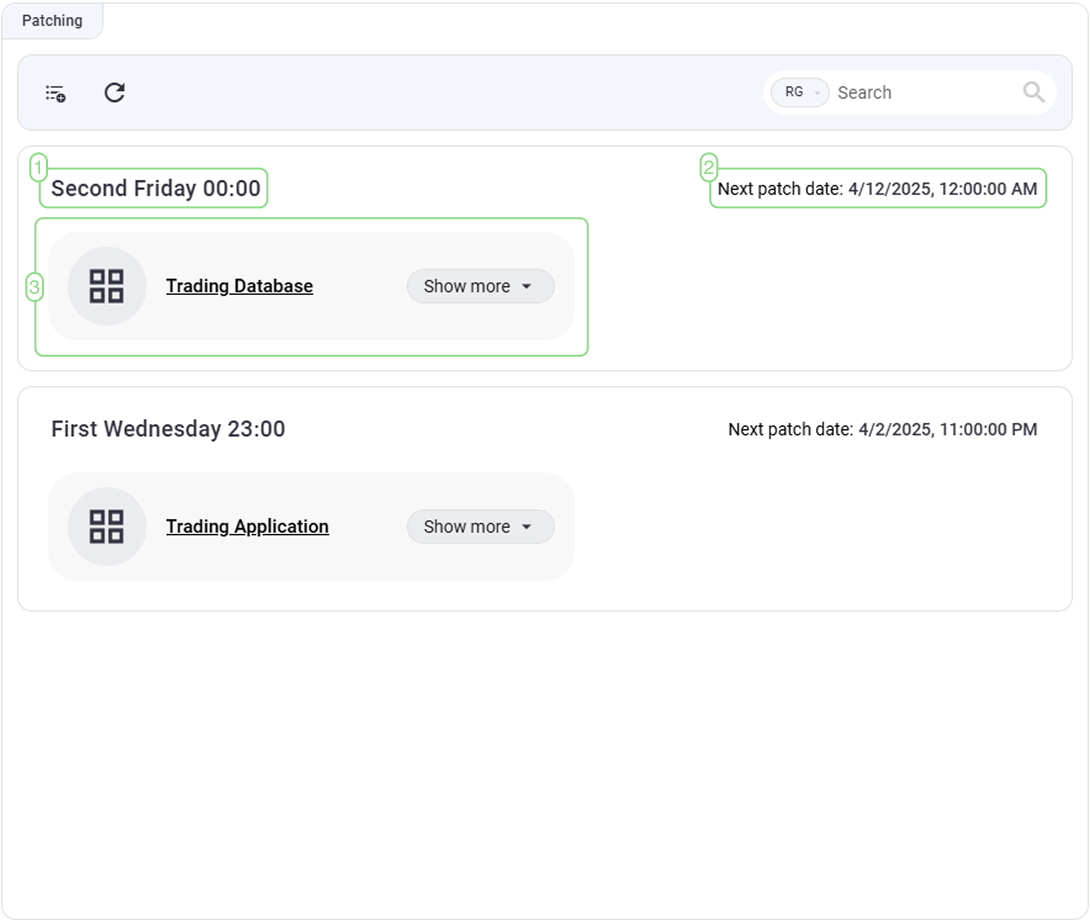Expand Show more for Trading Database

pos(480,286)
